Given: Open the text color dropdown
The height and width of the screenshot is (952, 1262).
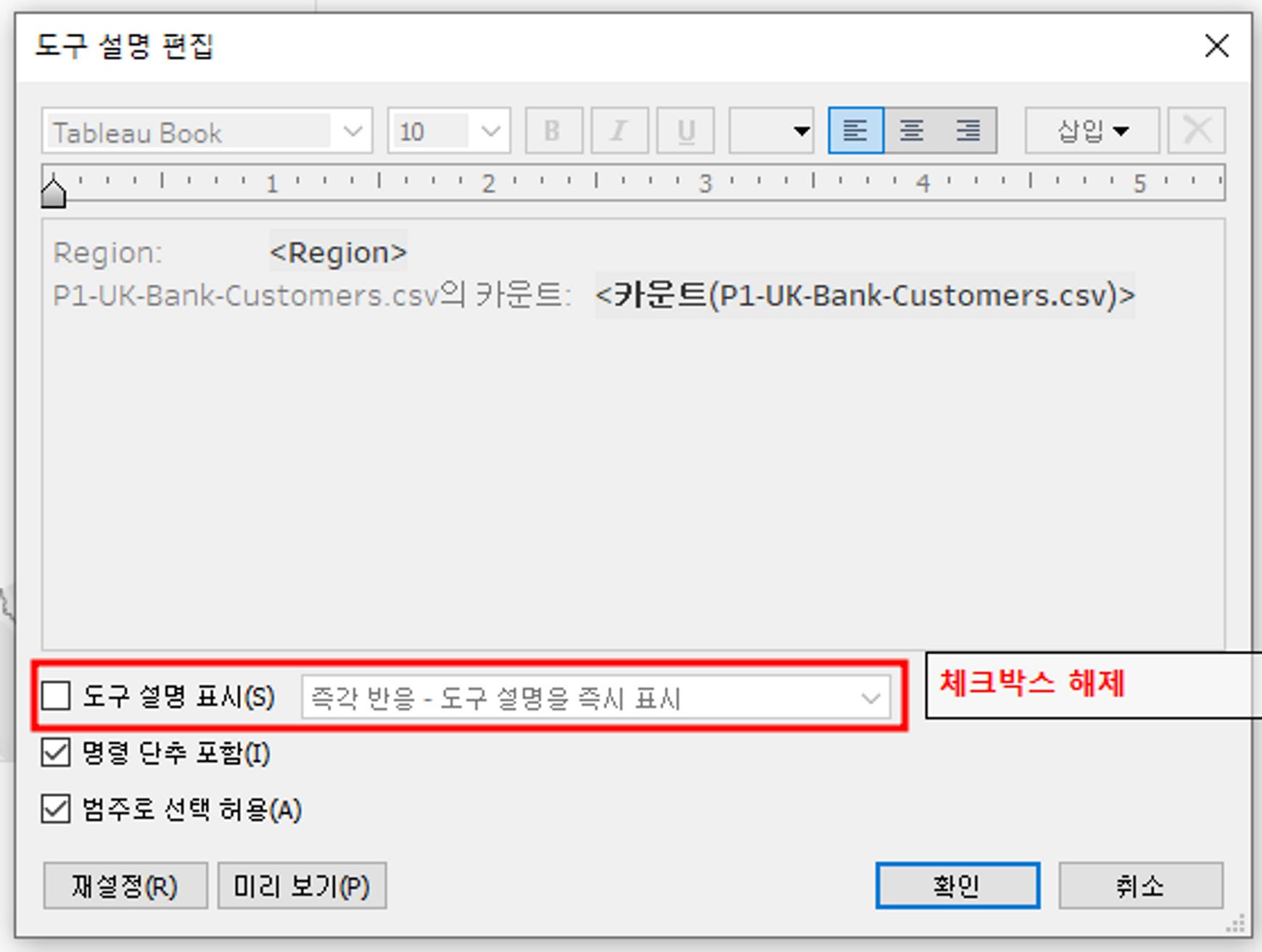Looking at the screenshot, I should [x=771, y=131].
